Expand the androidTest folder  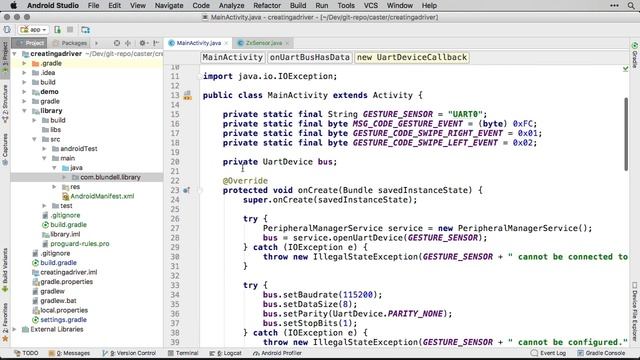point(44,149)
